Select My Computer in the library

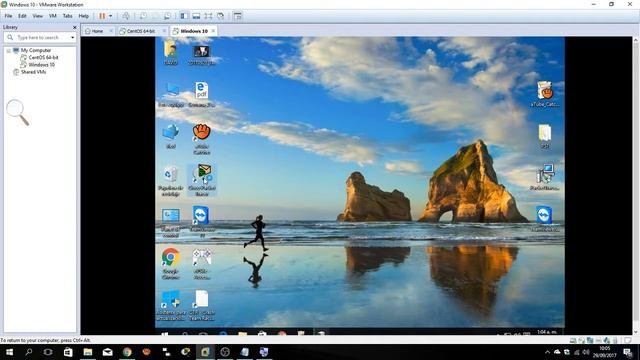pos(36,50)
